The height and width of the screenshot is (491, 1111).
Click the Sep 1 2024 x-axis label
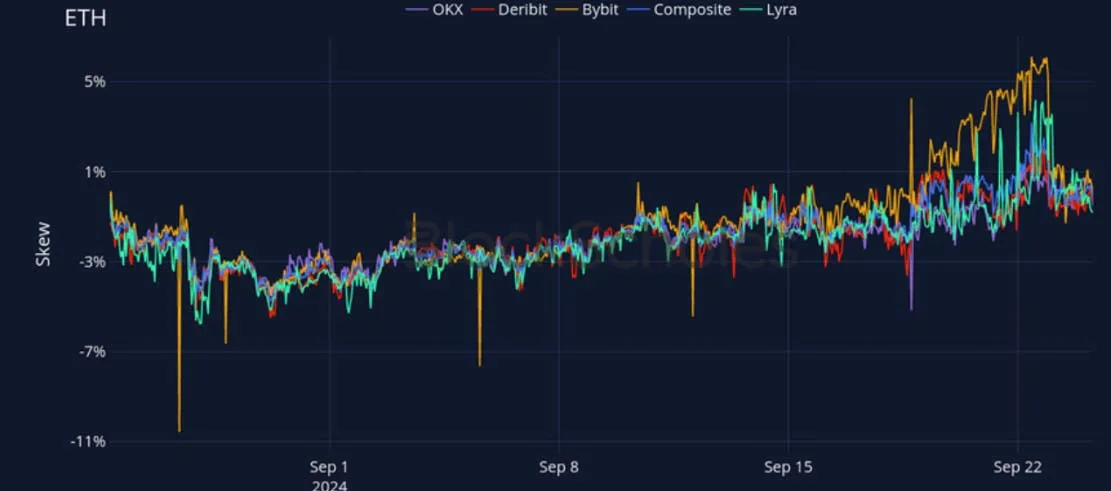click(329, 476)
